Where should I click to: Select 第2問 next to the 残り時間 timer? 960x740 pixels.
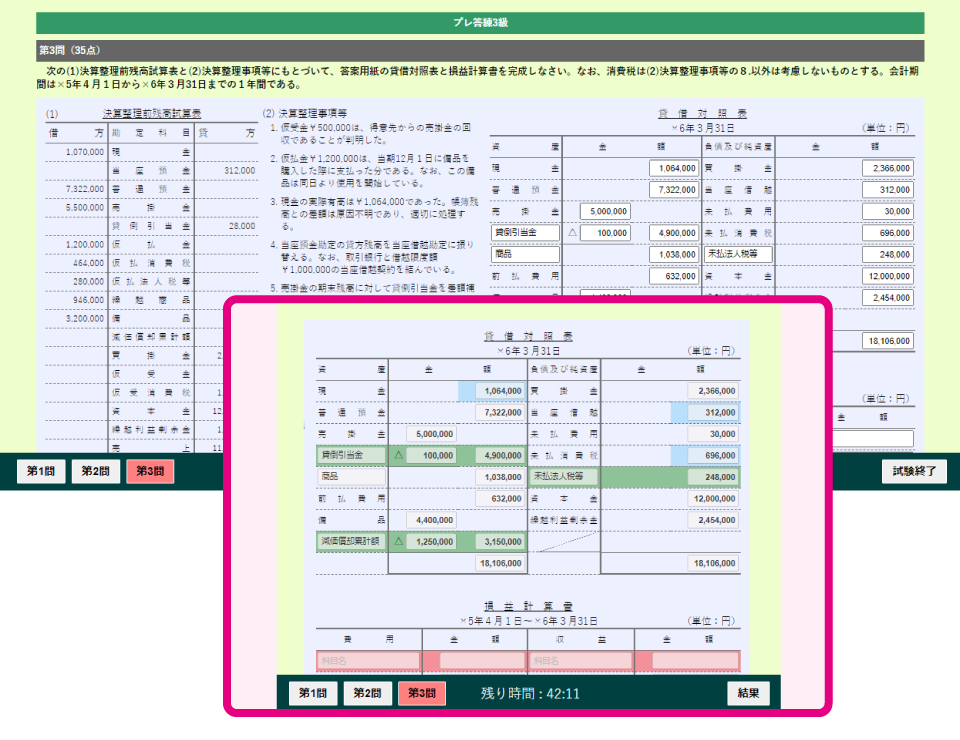pos(367,693)
